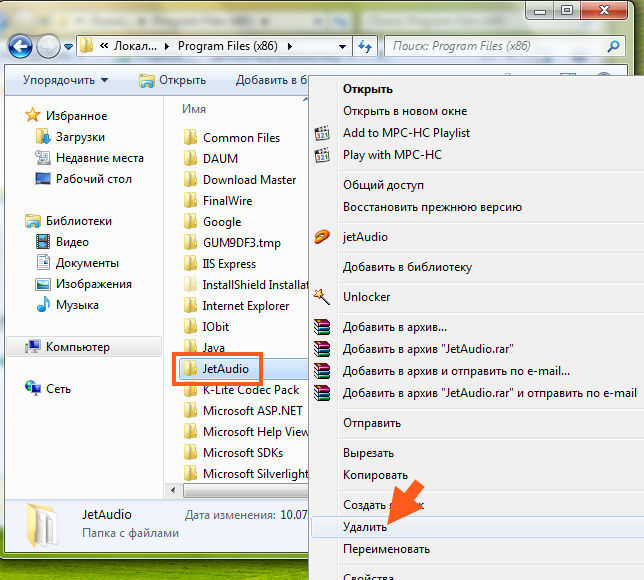644x580 pixels.
Task: Select Сеть in the navigation pane
Action: [x=48, y=389]
